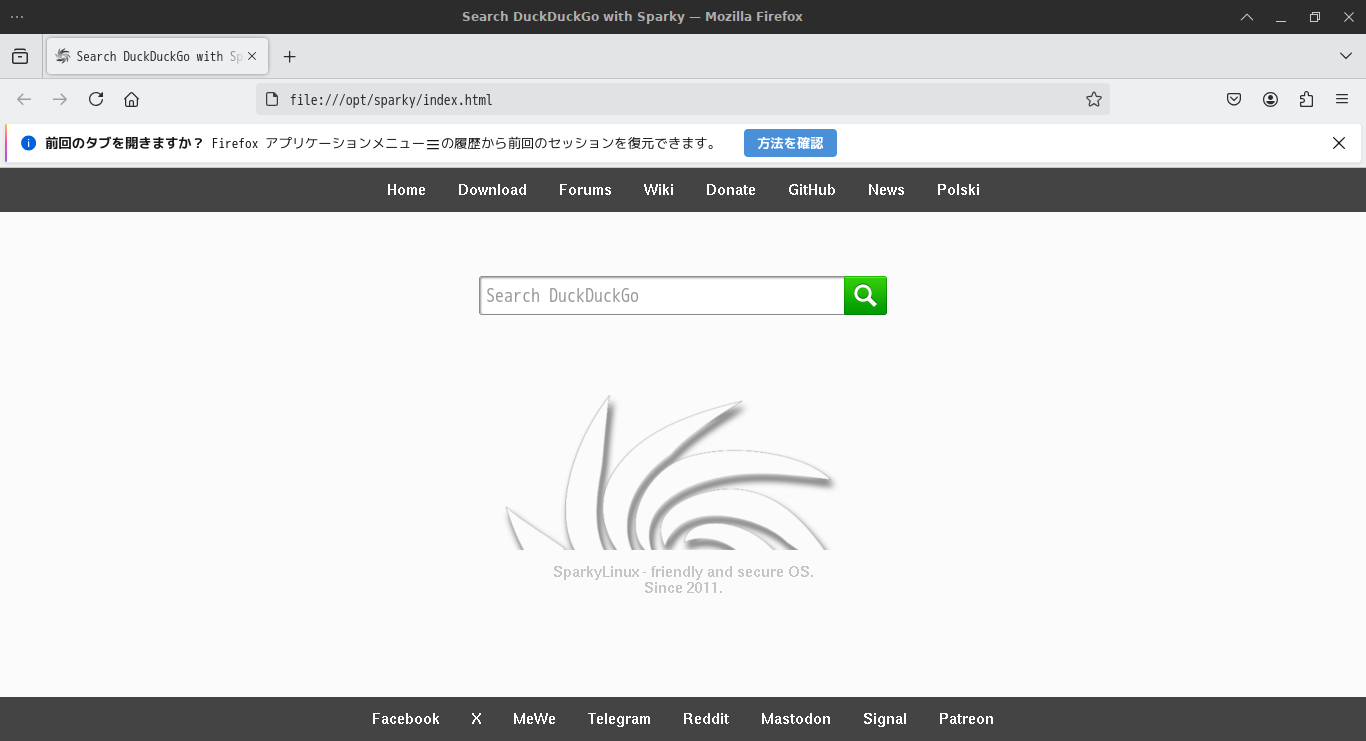Open the News navigation link
The image size is (1366, 741).
886,190
